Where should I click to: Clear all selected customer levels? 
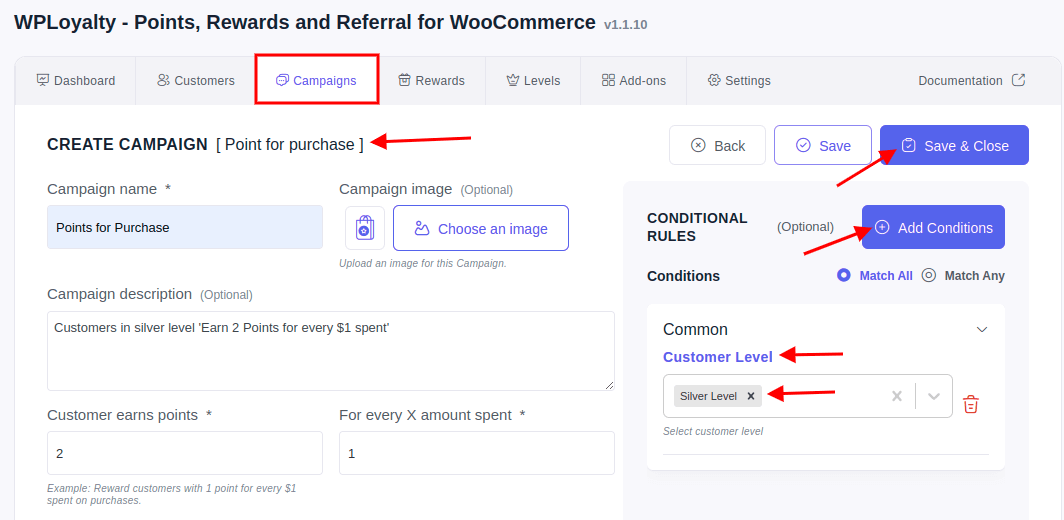896,396
